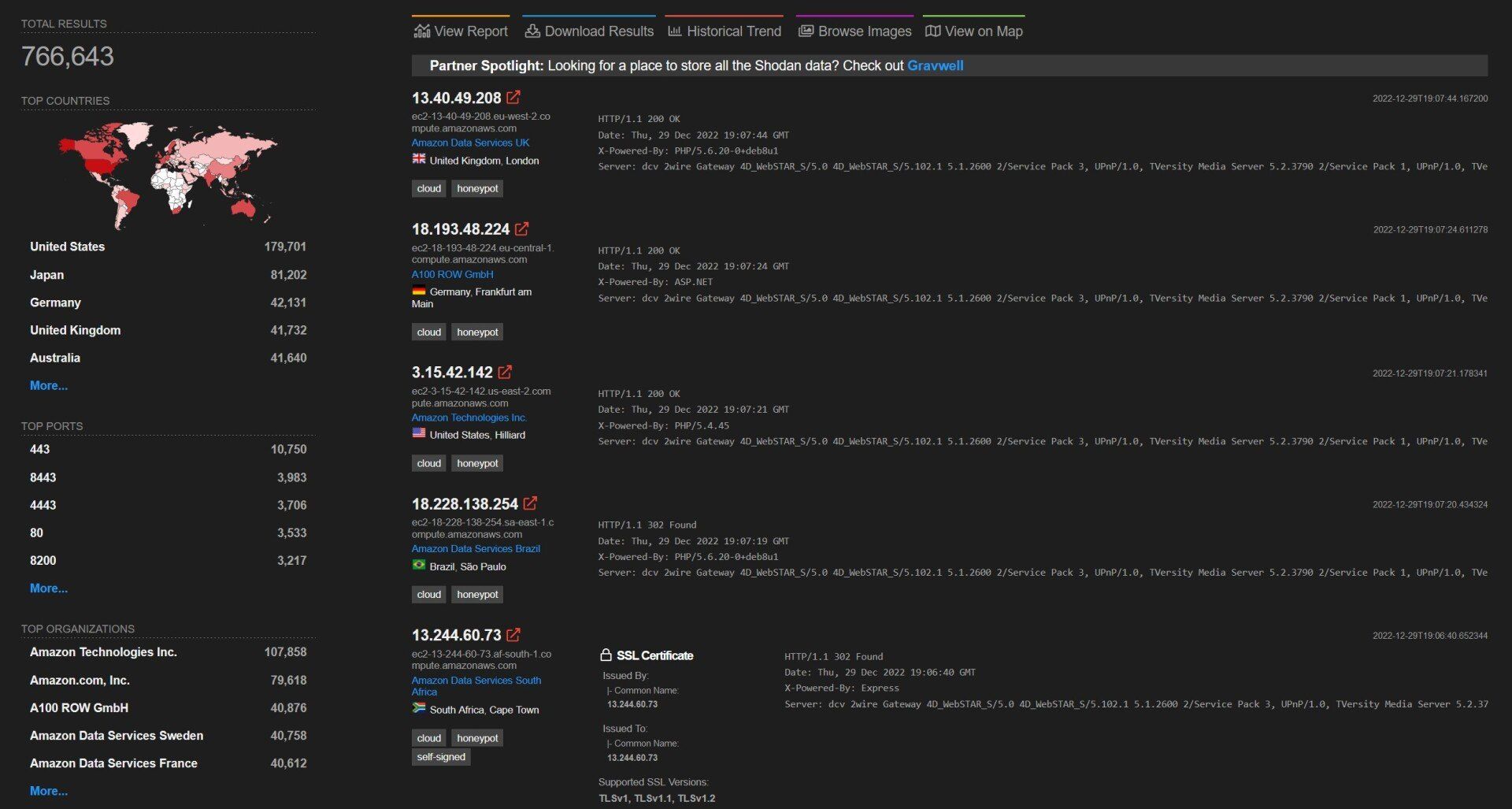Select the self-signed tag
This screenshot has width=1512, height=809.
pos(441,757)
